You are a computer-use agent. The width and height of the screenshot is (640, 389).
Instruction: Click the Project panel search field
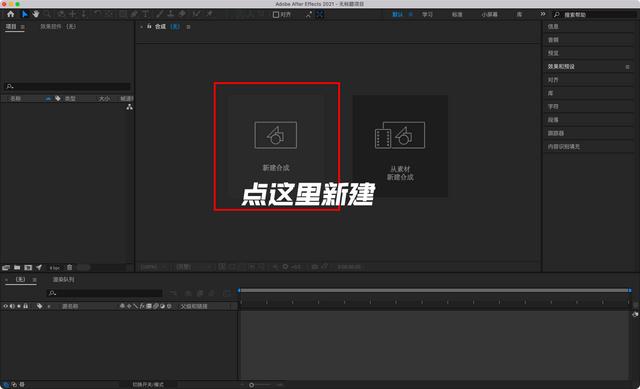[67, 87]
